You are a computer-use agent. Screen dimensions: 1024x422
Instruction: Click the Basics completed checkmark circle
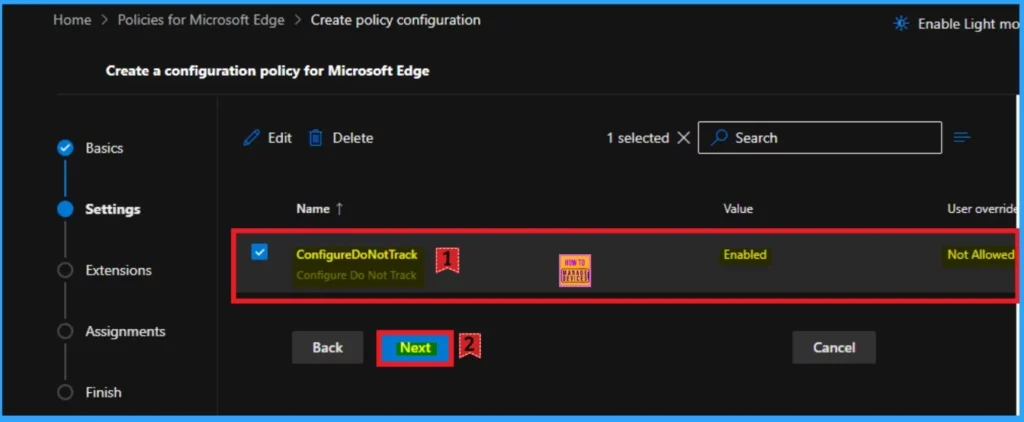(x=65, y=148)
